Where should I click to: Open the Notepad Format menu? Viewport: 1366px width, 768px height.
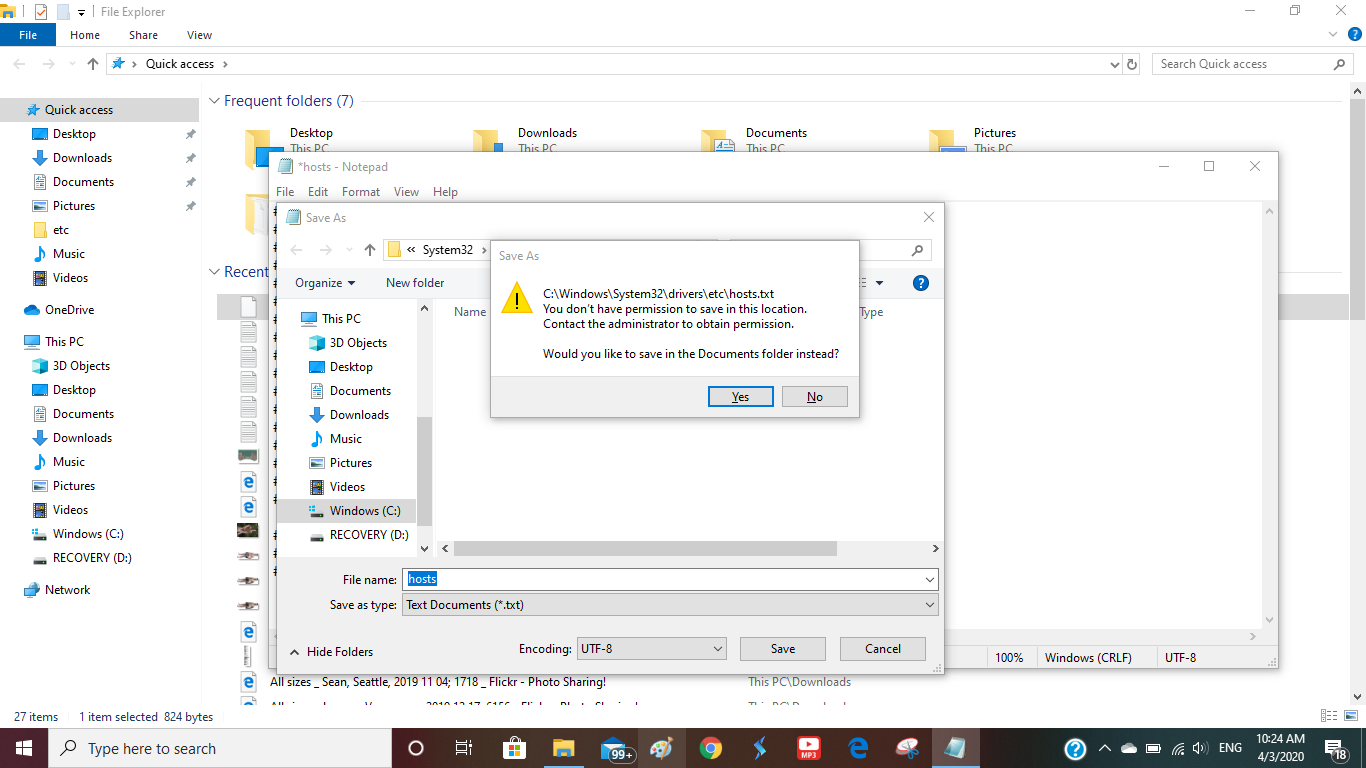(x=361, y=192)
